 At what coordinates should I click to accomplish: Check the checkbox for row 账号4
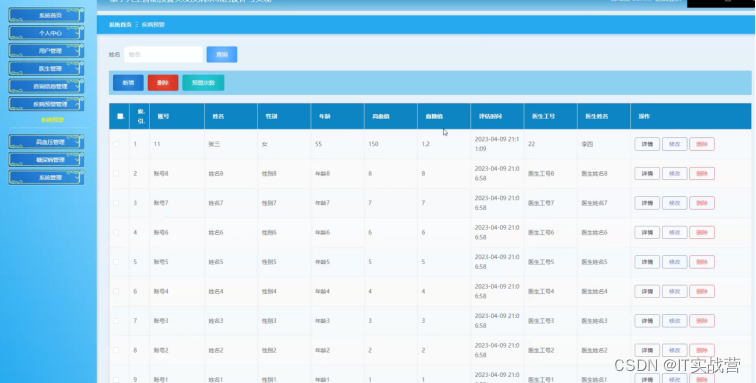(x=116, y=291)
